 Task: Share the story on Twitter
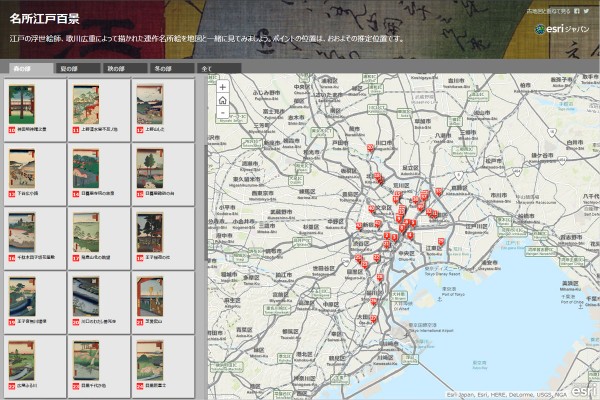tap(586, 11)
